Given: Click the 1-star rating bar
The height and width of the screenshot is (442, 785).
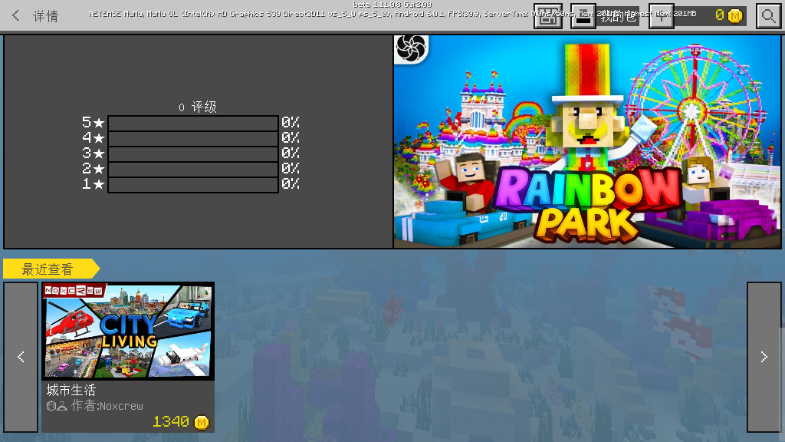Looking at the screenshot, I should point(193,185).
